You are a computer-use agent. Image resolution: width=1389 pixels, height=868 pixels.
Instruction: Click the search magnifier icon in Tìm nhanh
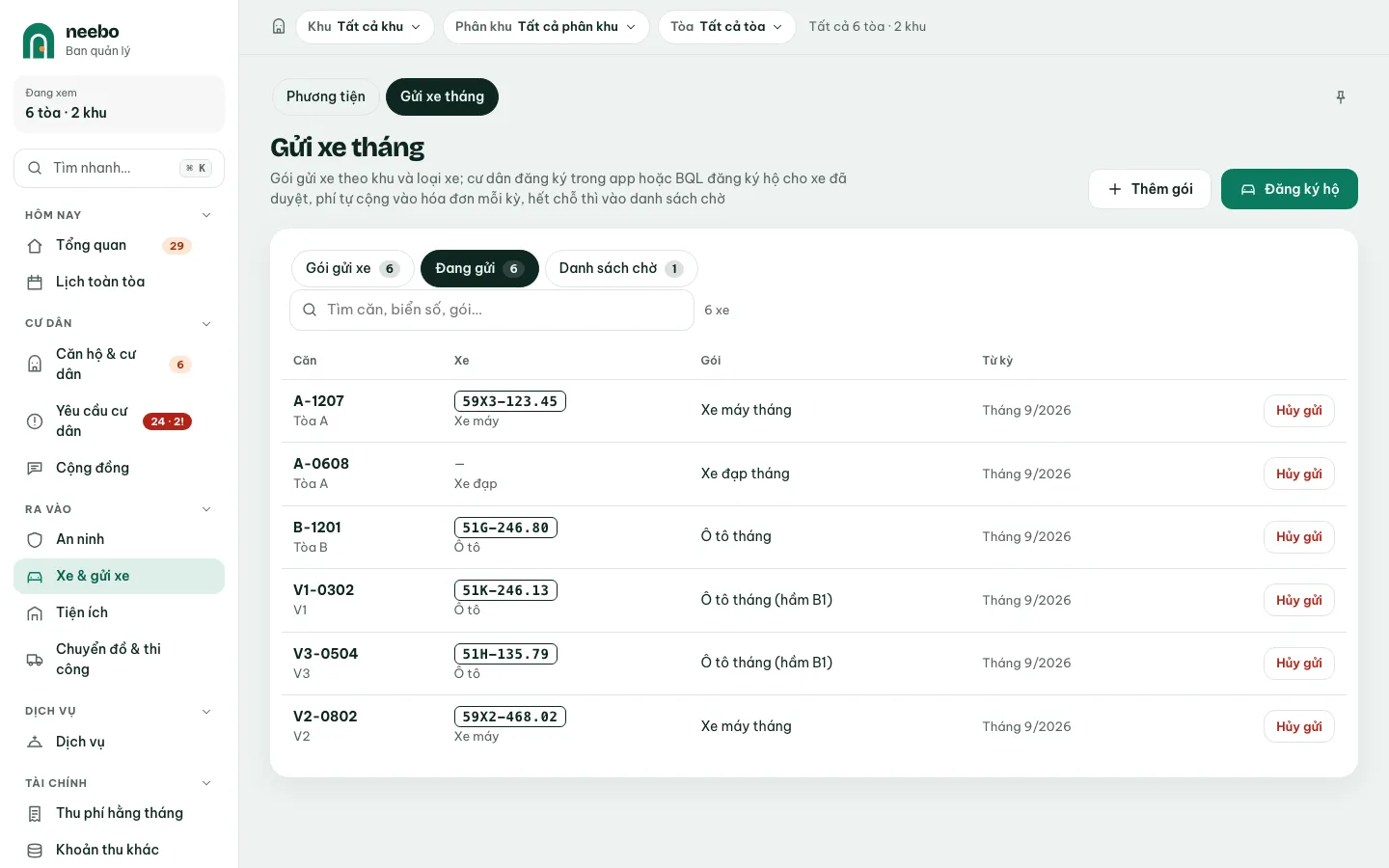point(35,168)
